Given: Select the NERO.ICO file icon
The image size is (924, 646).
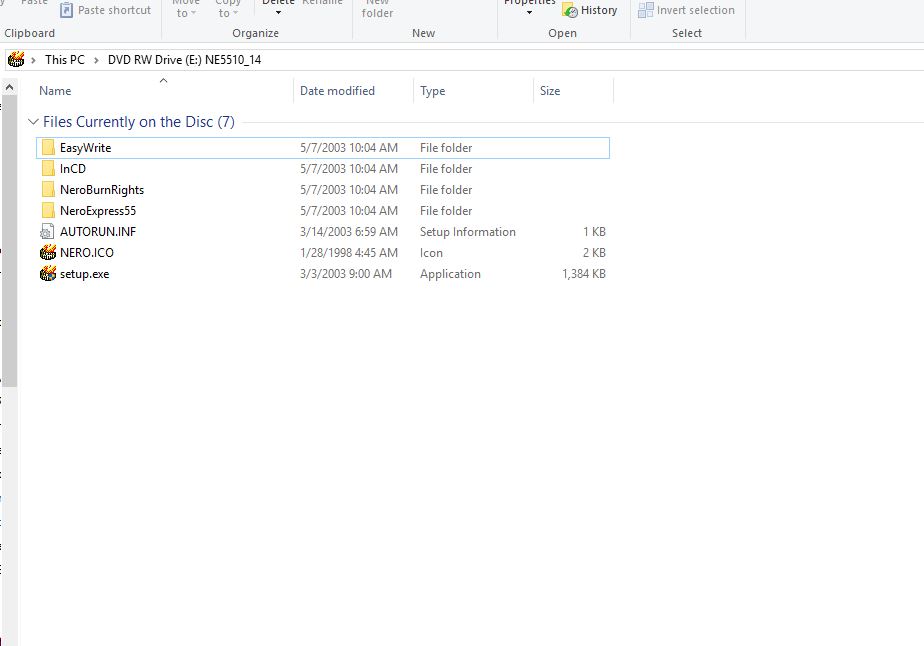Looking at the screenshot, I should pyautogui.click(x=48, y=253).
